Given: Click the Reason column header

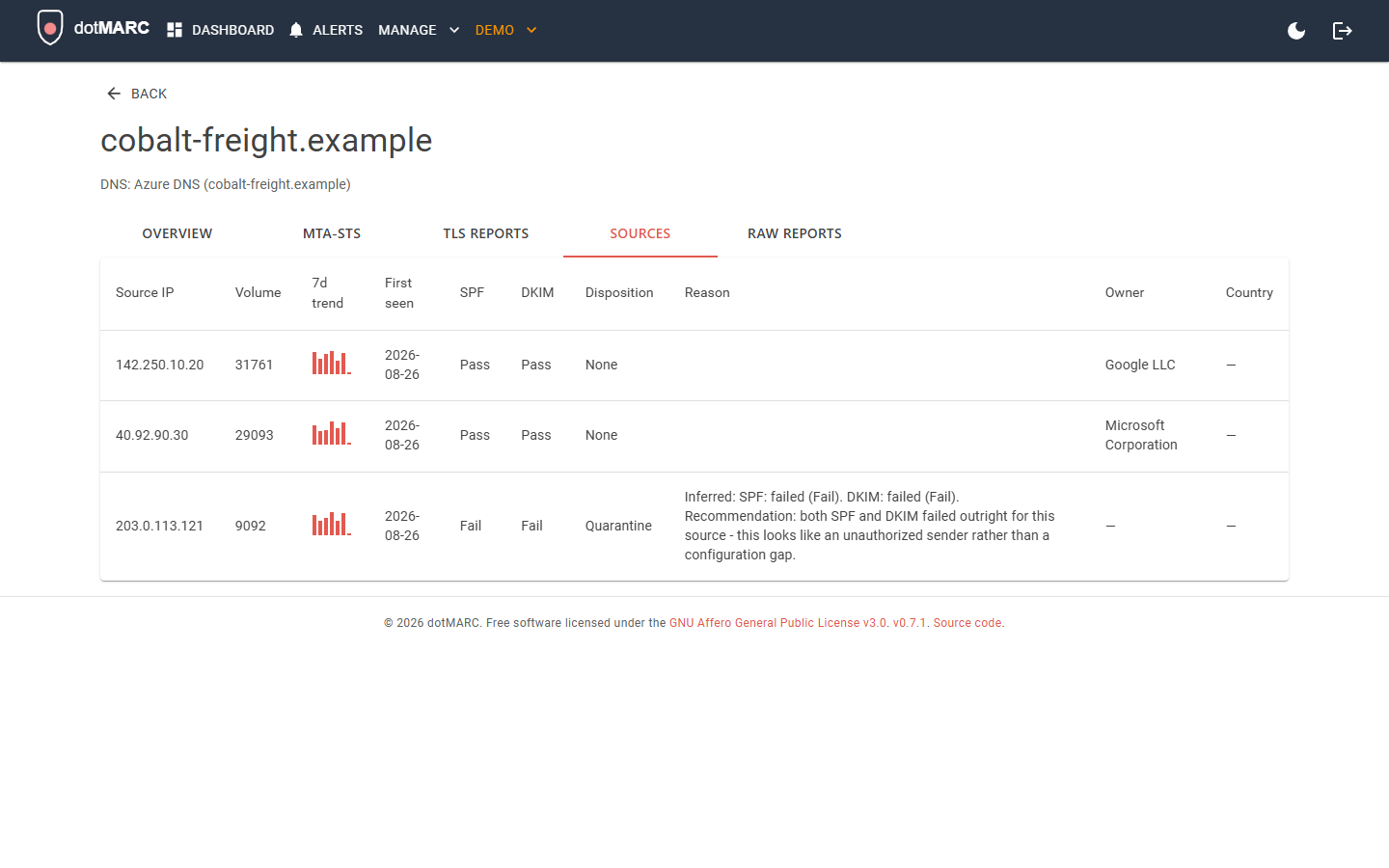Looking at the screenshot, I should (707, 293).
